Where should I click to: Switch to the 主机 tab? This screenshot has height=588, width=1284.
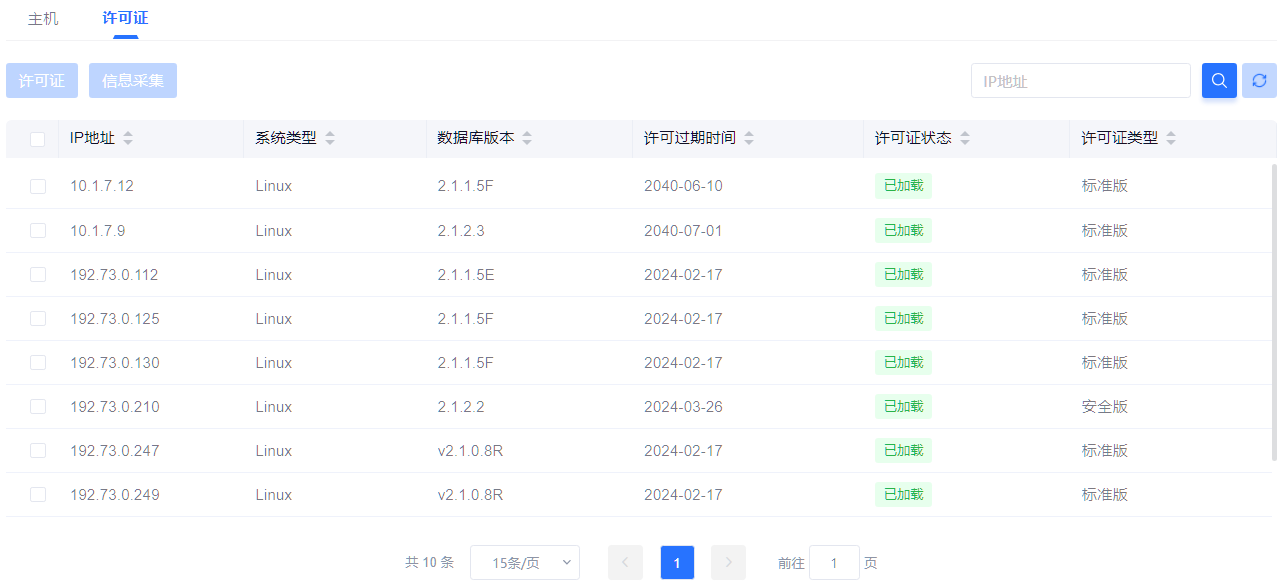pyautogui.click(x=43, y=19)
